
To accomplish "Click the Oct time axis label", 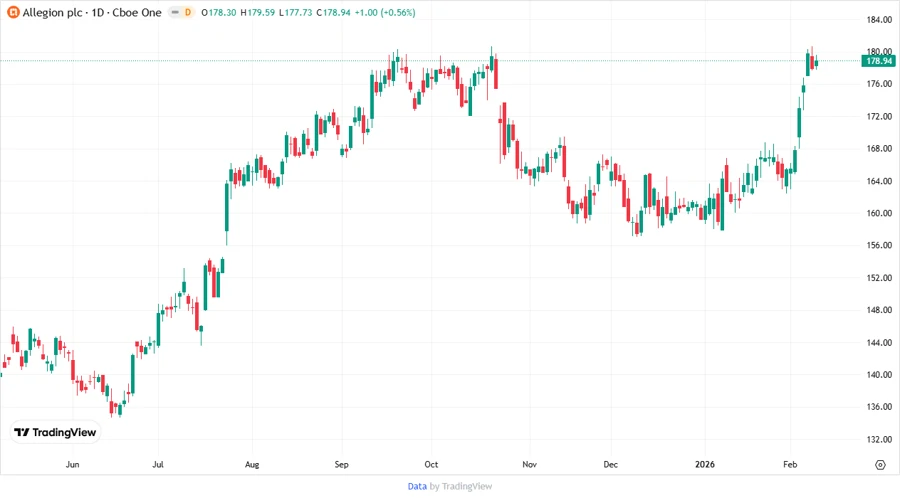I will [431, 465].
